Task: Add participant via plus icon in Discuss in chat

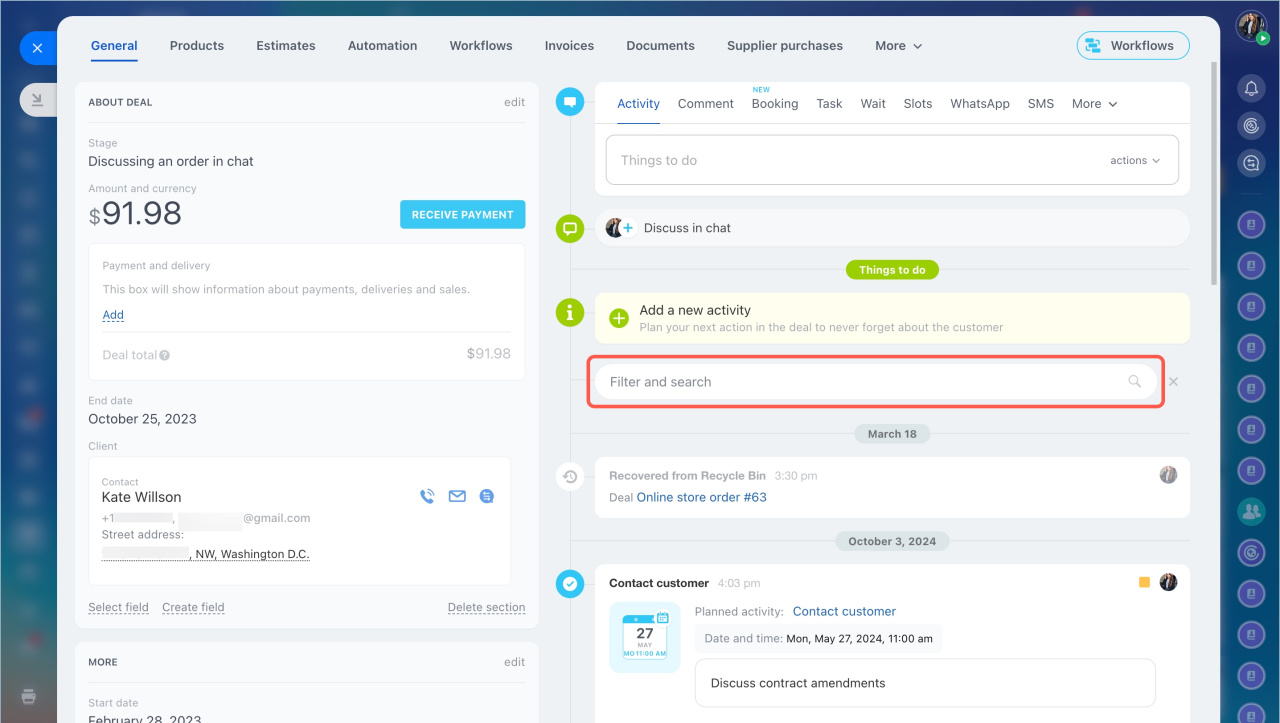Action: pyautogui.click(x=628, y=228)
